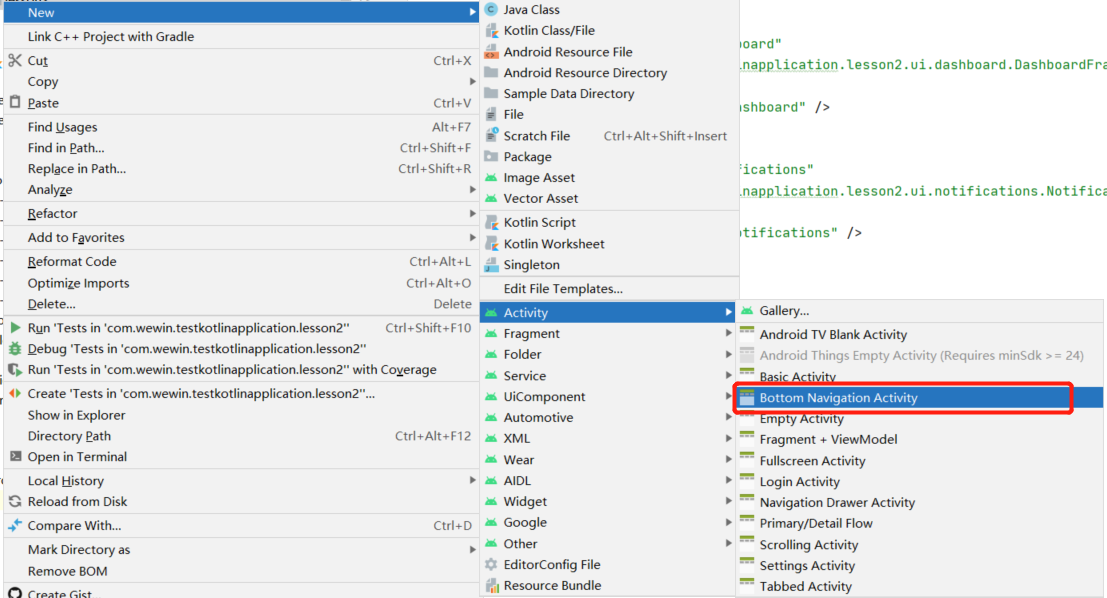Viewport: 1107px width, 598px height.
Task: Select Bottom Navigation Activity
Action: coord(919,397)
